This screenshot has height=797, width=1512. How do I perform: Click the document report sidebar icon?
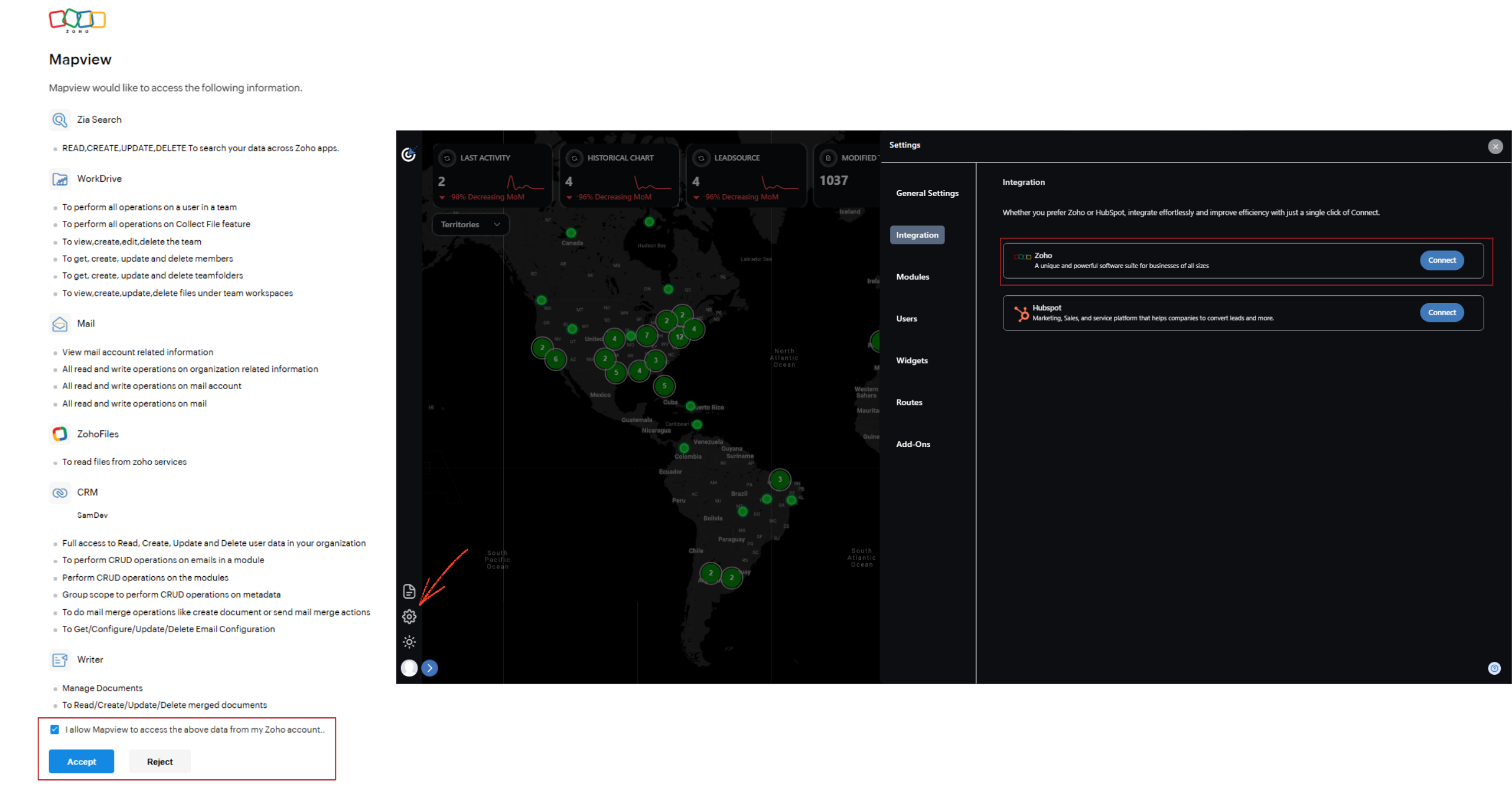(x=409, y=591)
